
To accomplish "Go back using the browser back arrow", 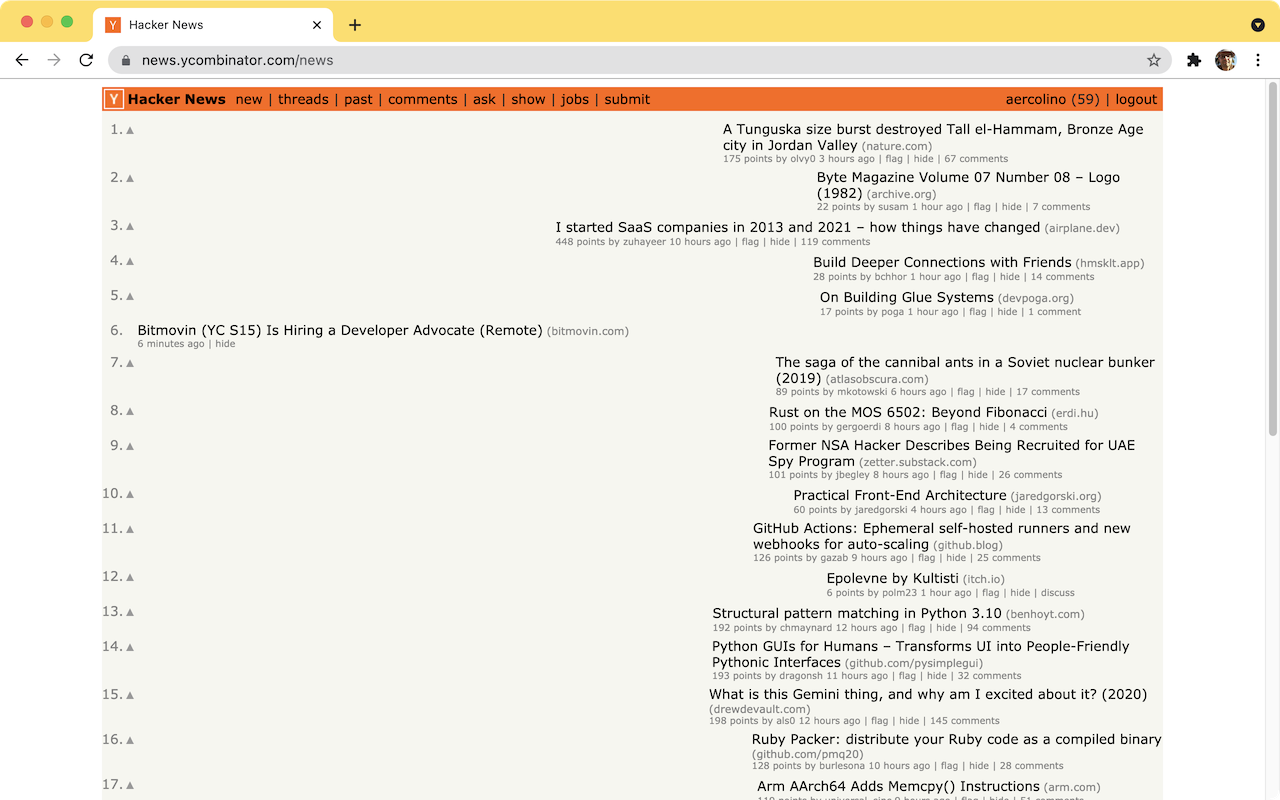I will coord(22,60).
